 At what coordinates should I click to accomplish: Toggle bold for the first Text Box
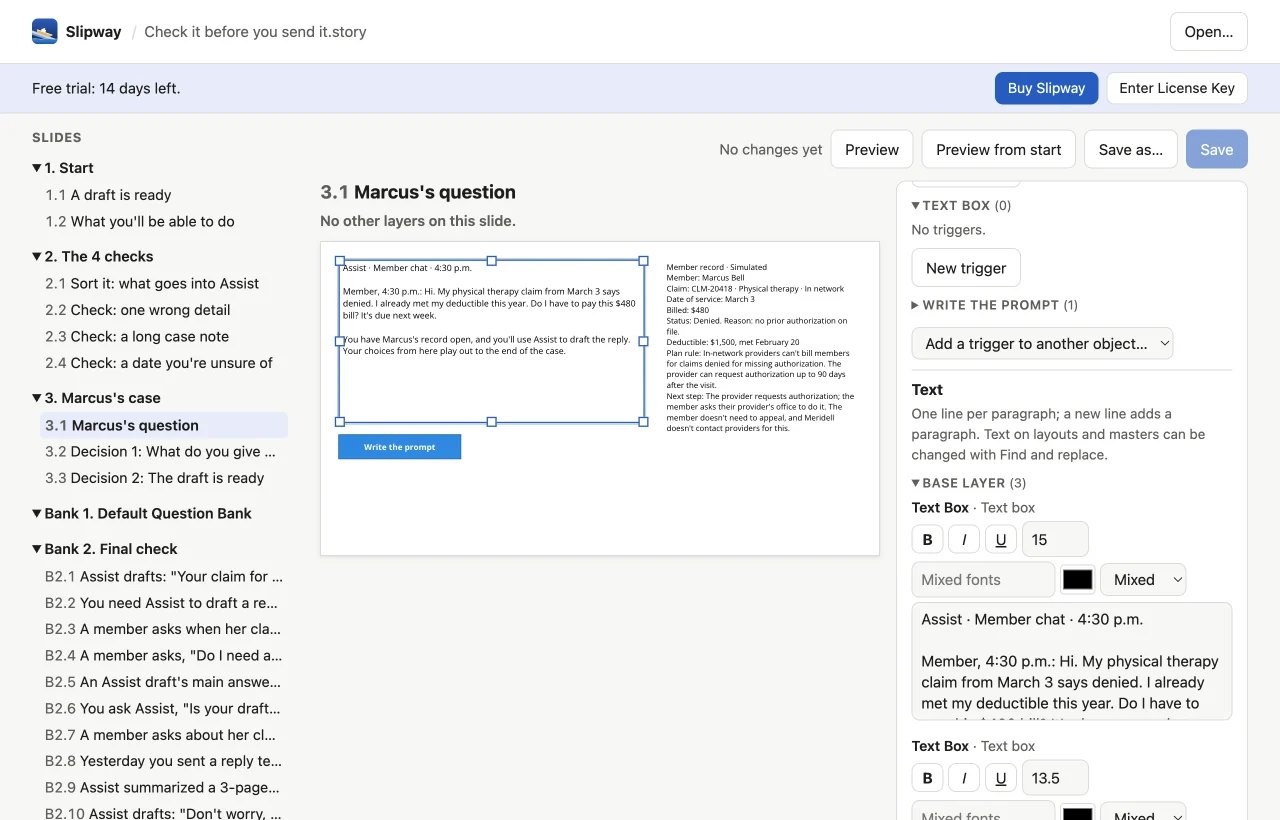(x=927, y=539)
